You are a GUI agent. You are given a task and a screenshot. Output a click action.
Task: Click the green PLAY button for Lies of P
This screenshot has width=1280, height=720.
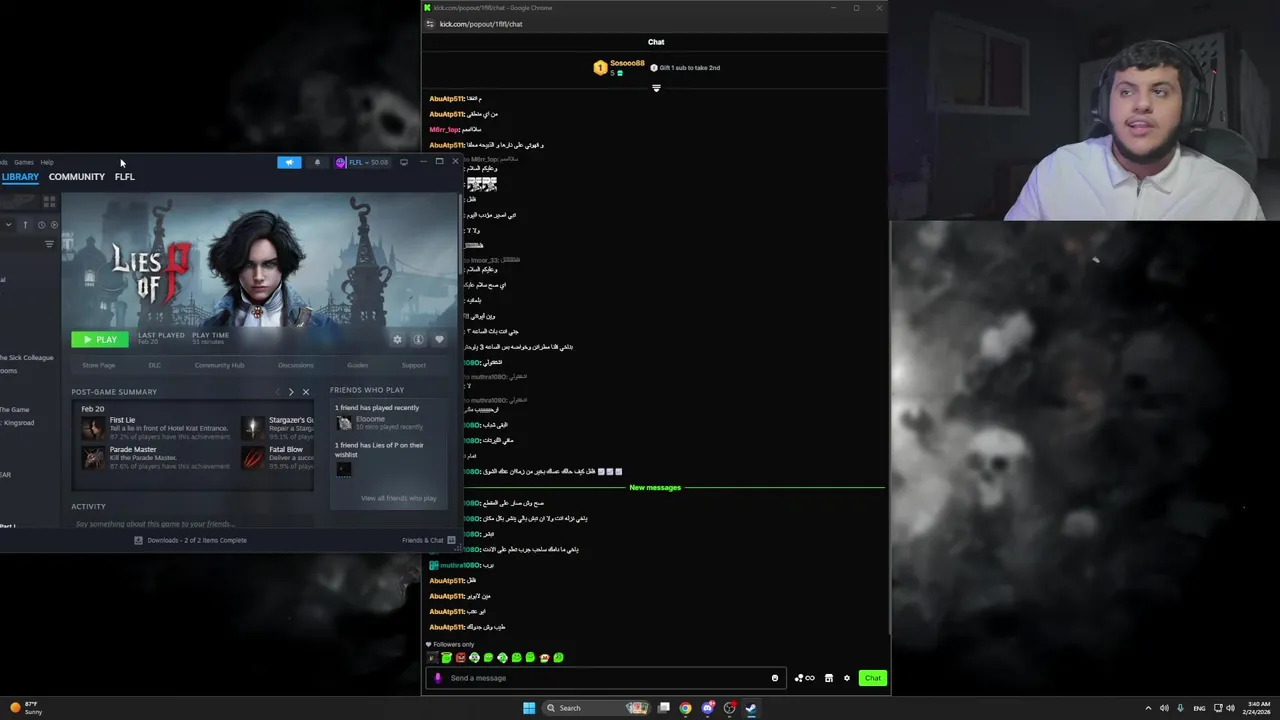(100, 339)
